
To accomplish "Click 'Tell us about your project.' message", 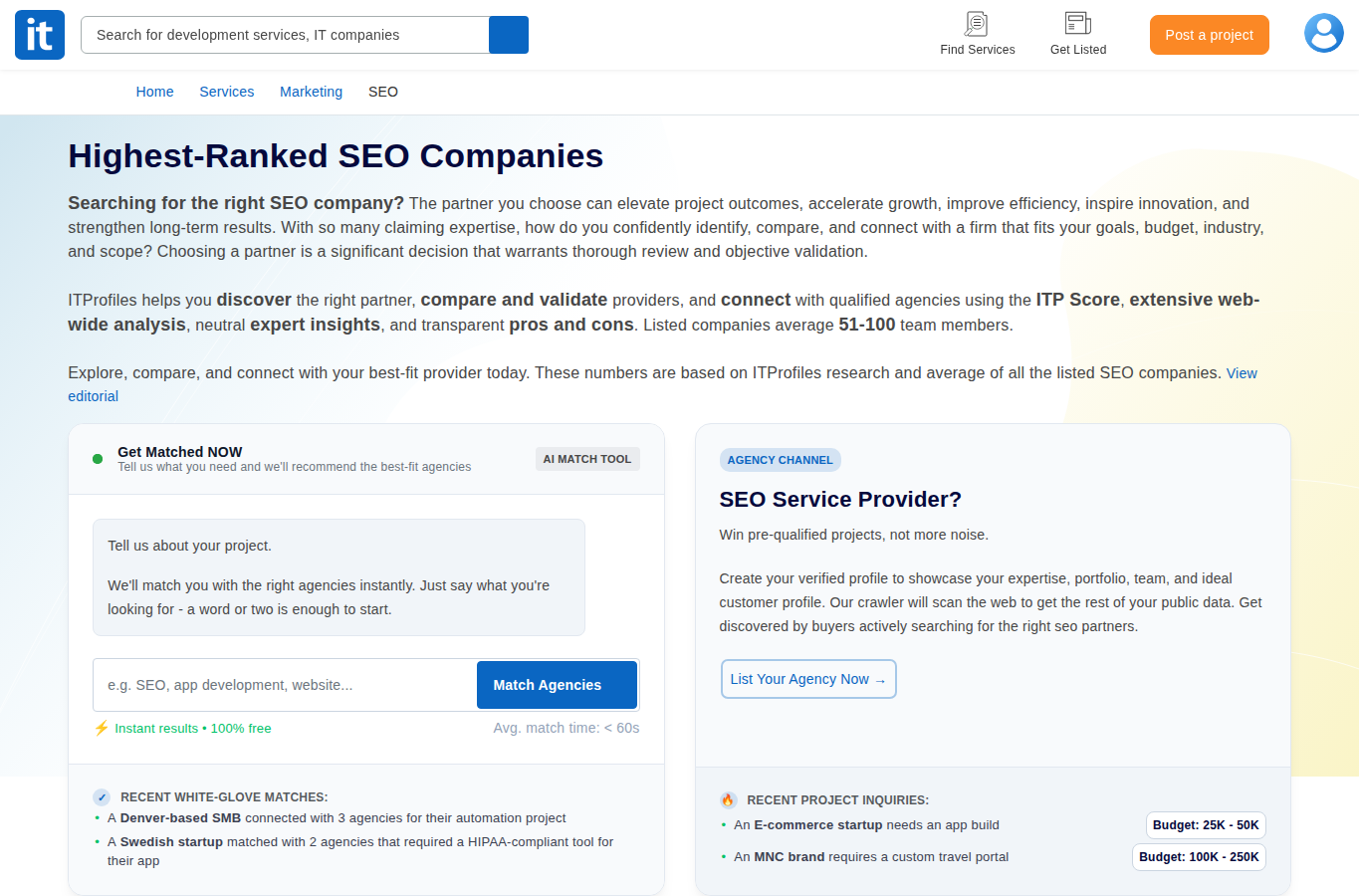I will (x=189, y=546).
